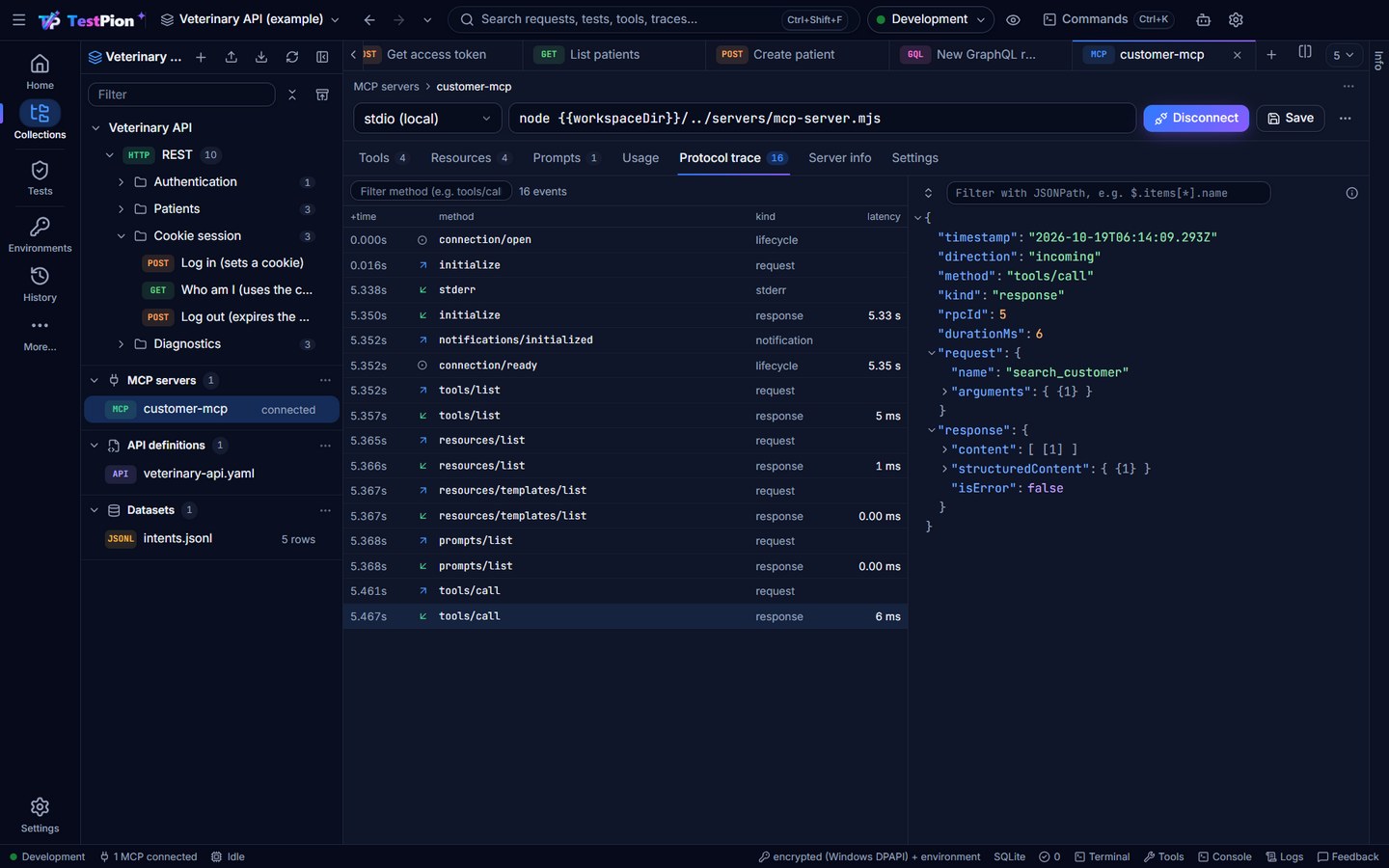Viewport: 1389px width, 868px height.
Task: Navigate back with the left arrow
Action: (x=369, y=19)
